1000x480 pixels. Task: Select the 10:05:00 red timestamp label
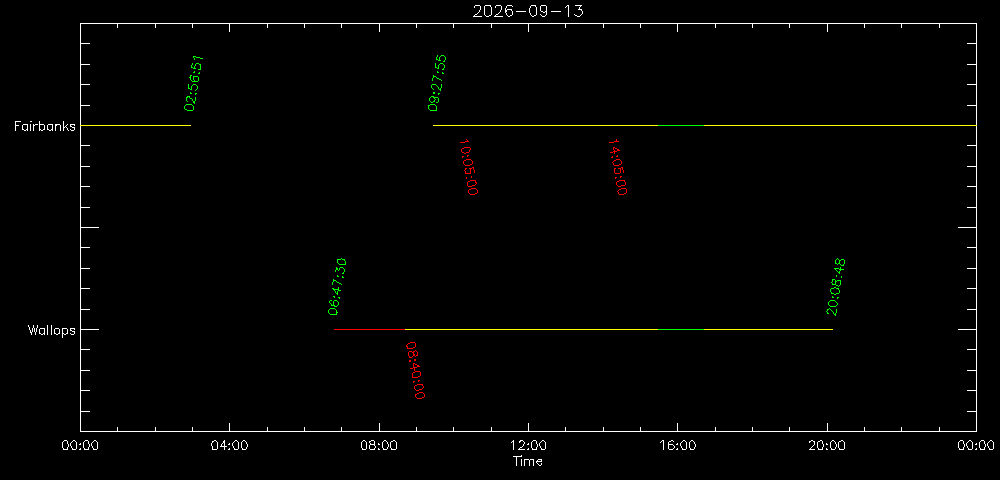(469, 167)
